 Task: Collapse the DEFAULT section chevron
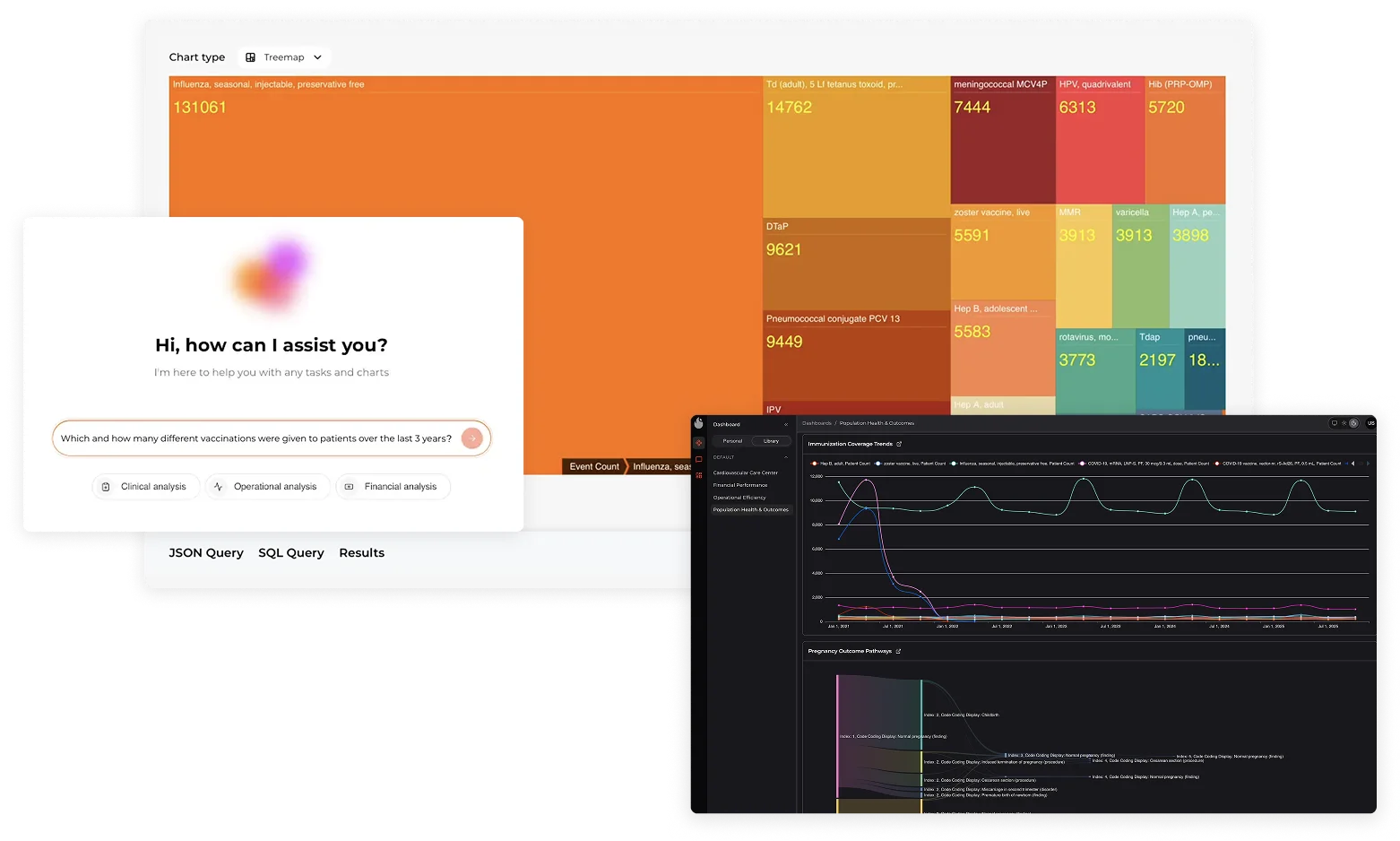pos(786,457)
